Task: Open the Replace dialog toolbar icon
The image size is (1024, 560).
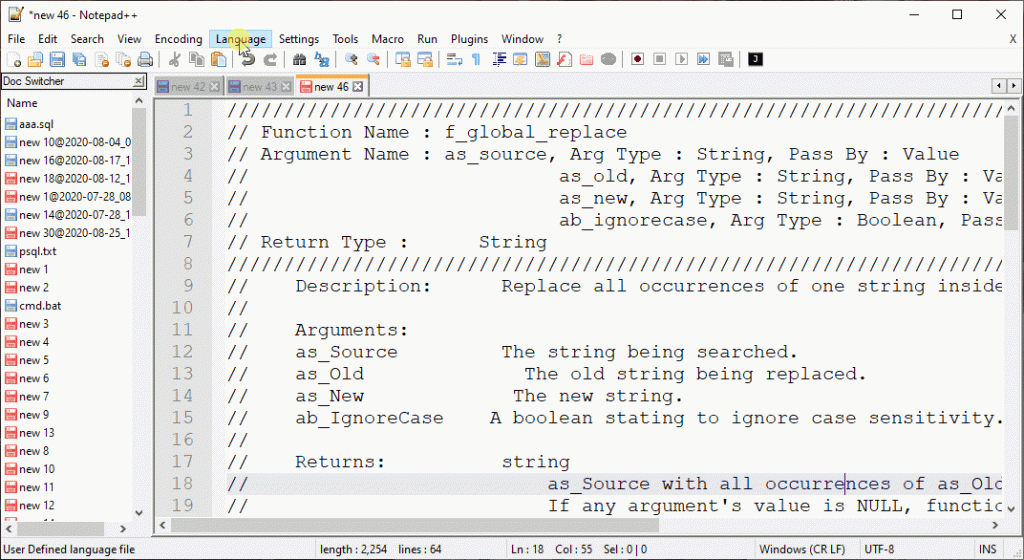Action: pos(321,59)
